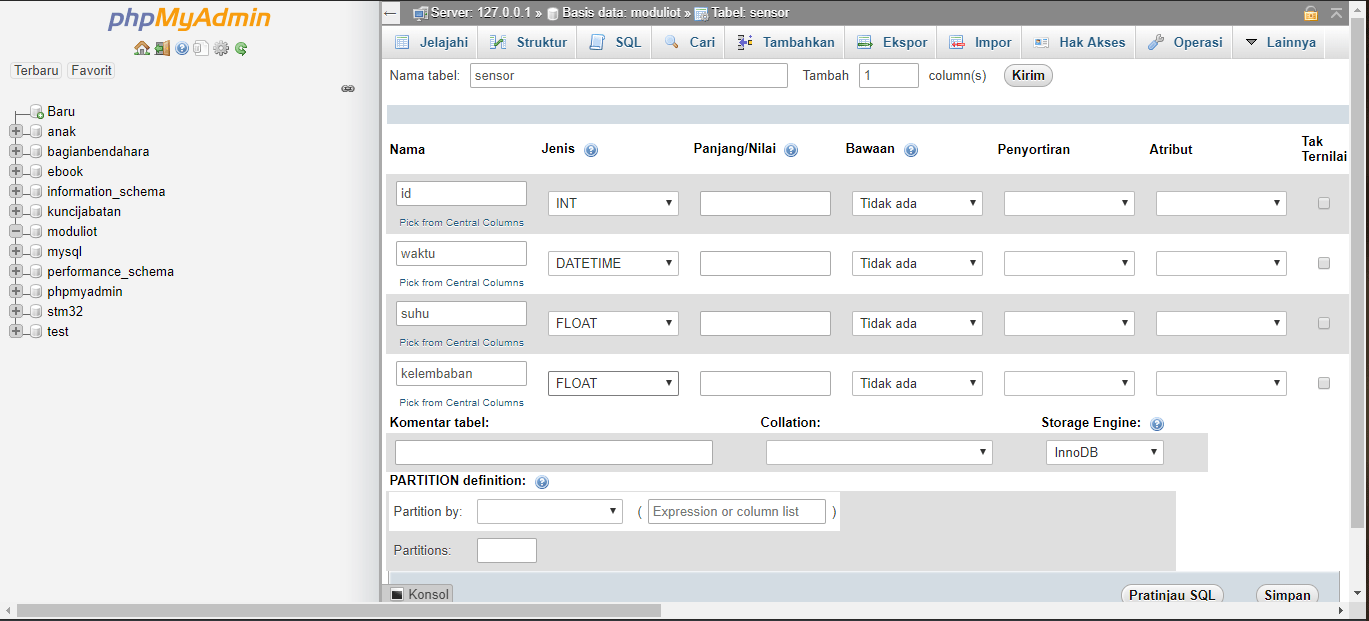Open documentation via the question-mark icon in sidebar
This screenshot has height=621, width=1369.
click(182, 48)
